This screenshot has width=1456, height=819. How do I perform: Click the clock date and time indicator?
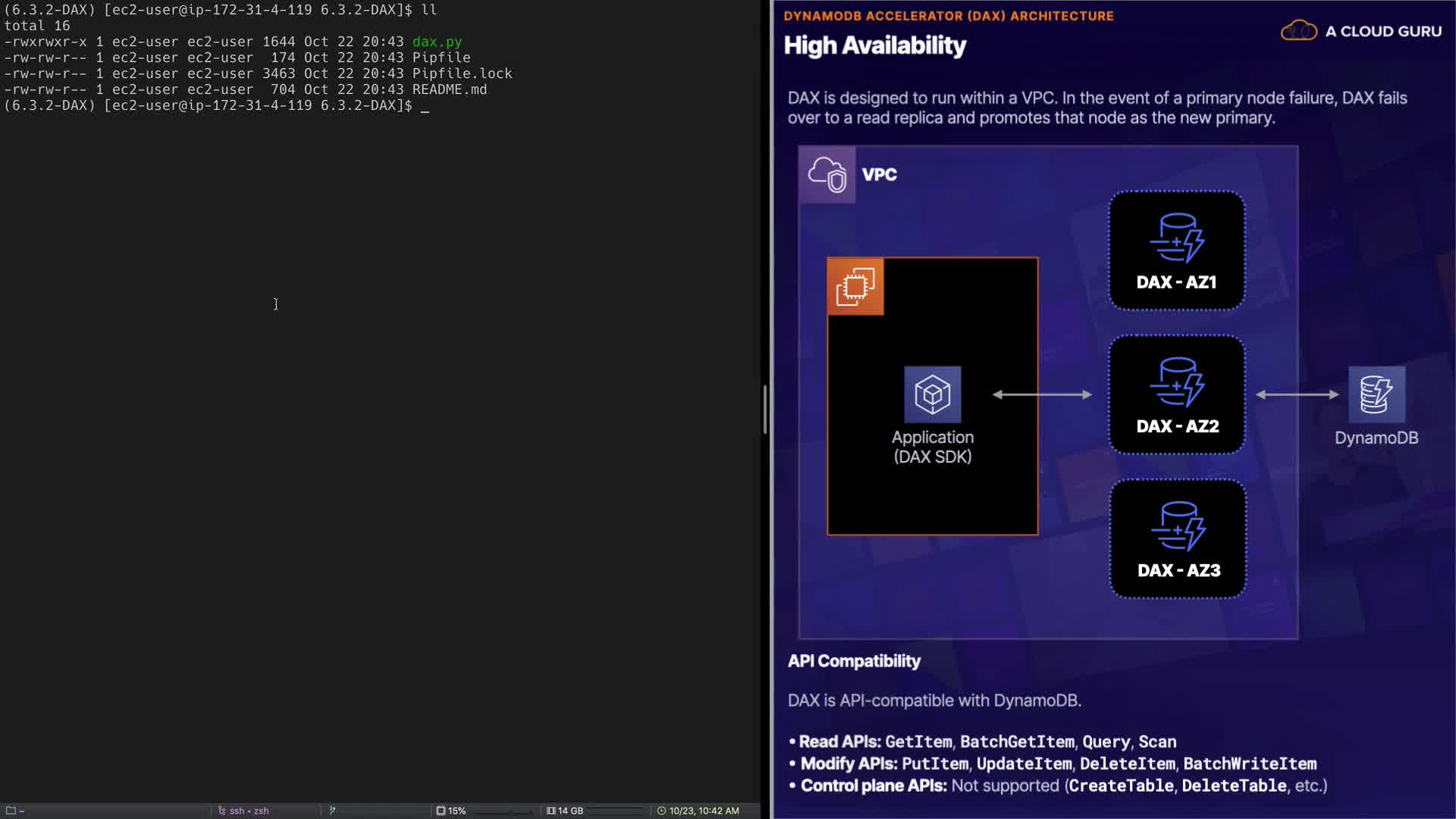click(x=698, y=811)
